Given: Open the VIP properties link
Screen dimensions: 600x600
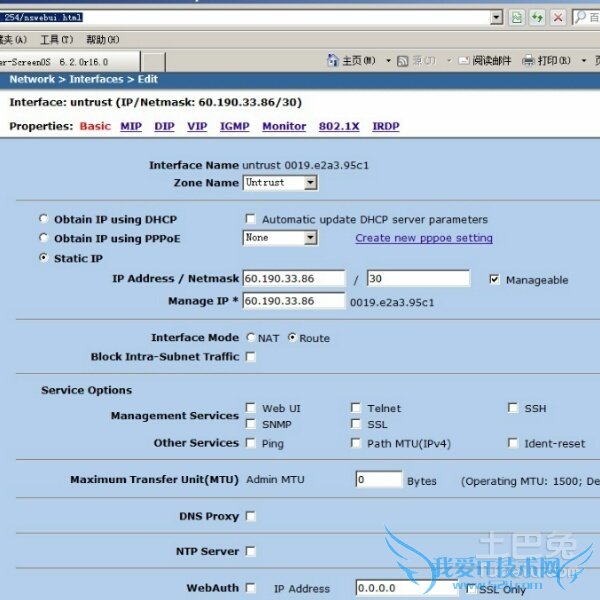Looking at the screenshot, I should pyautogui.click(x=197, y=126).
